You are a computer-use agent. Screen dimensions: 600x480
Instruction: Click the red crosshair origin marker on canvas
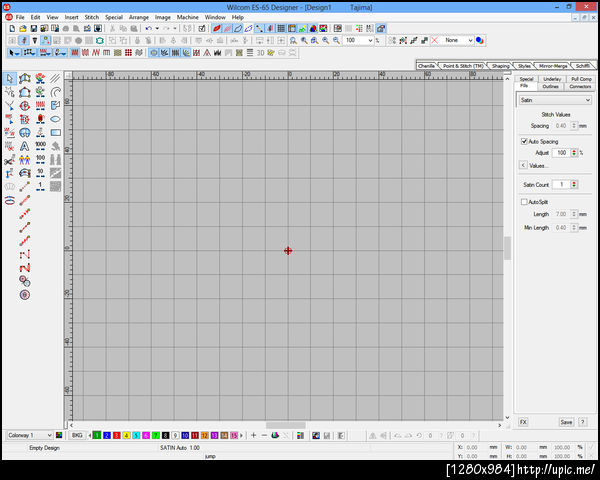288,251
